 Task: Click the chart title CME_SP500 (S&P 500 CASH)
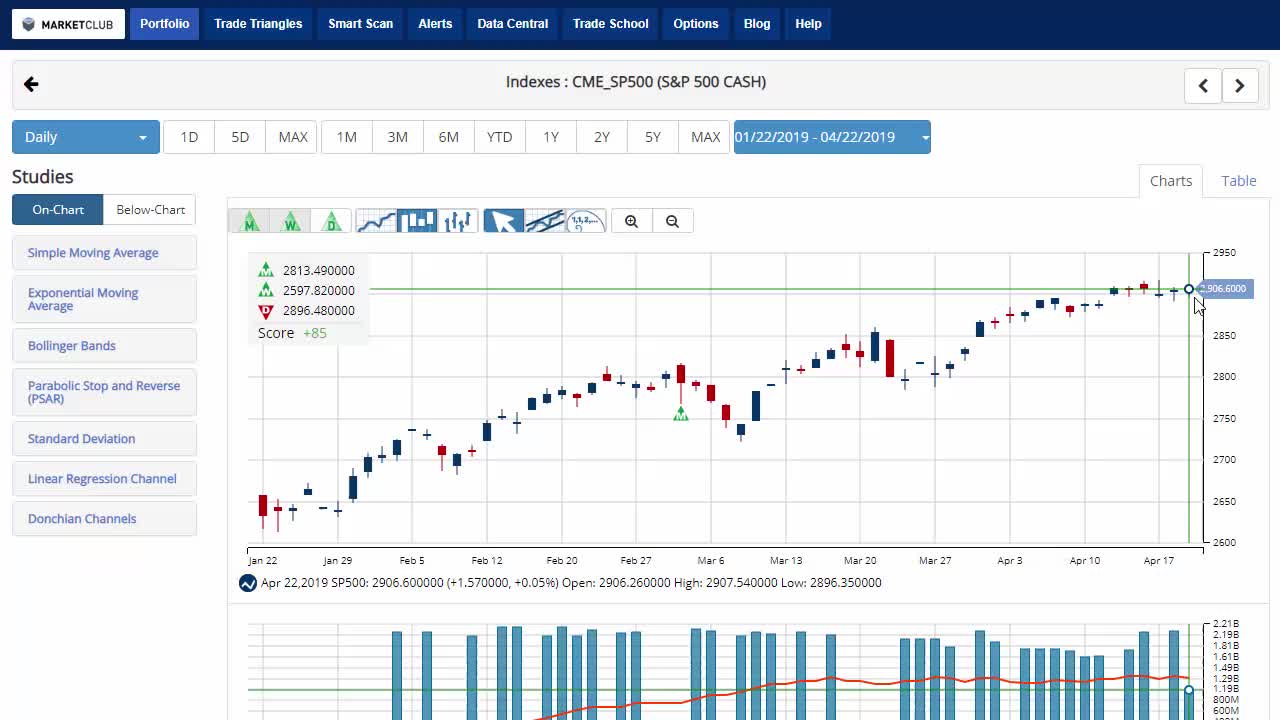636,82
